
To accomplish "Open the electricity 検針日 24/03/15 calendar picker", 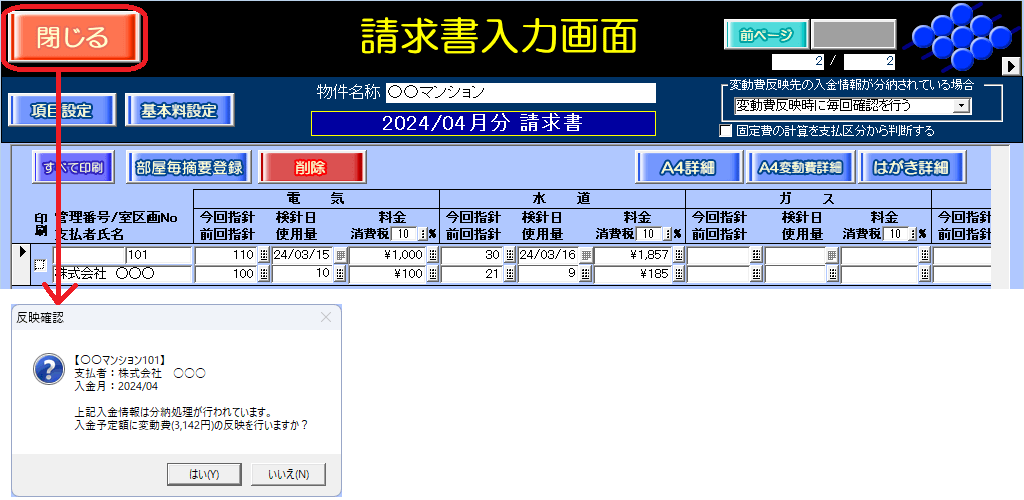I will coord(340,255).
